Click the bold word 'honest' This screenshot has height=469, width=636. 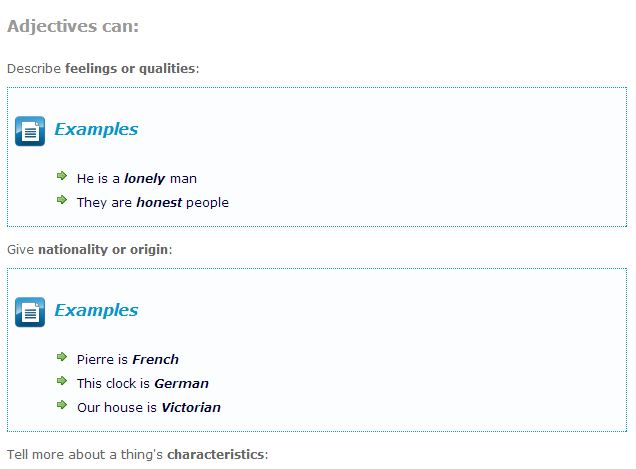point(159,203)
